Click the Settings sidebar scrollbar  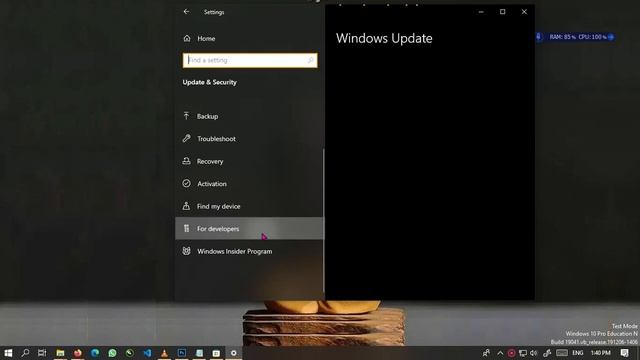tap(324, 220)
